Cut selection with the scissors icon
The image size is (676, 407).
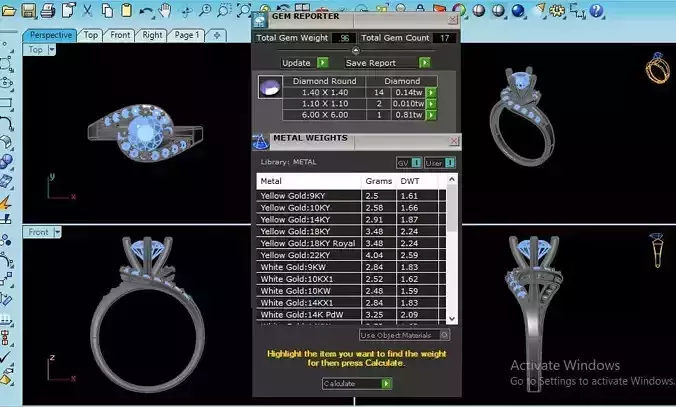point(88,10)
